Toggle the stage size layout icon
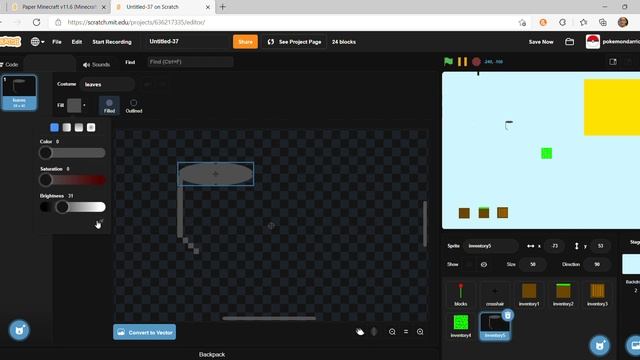The height and width of the screenshot is (360, 640). click(x=613, y=62)
